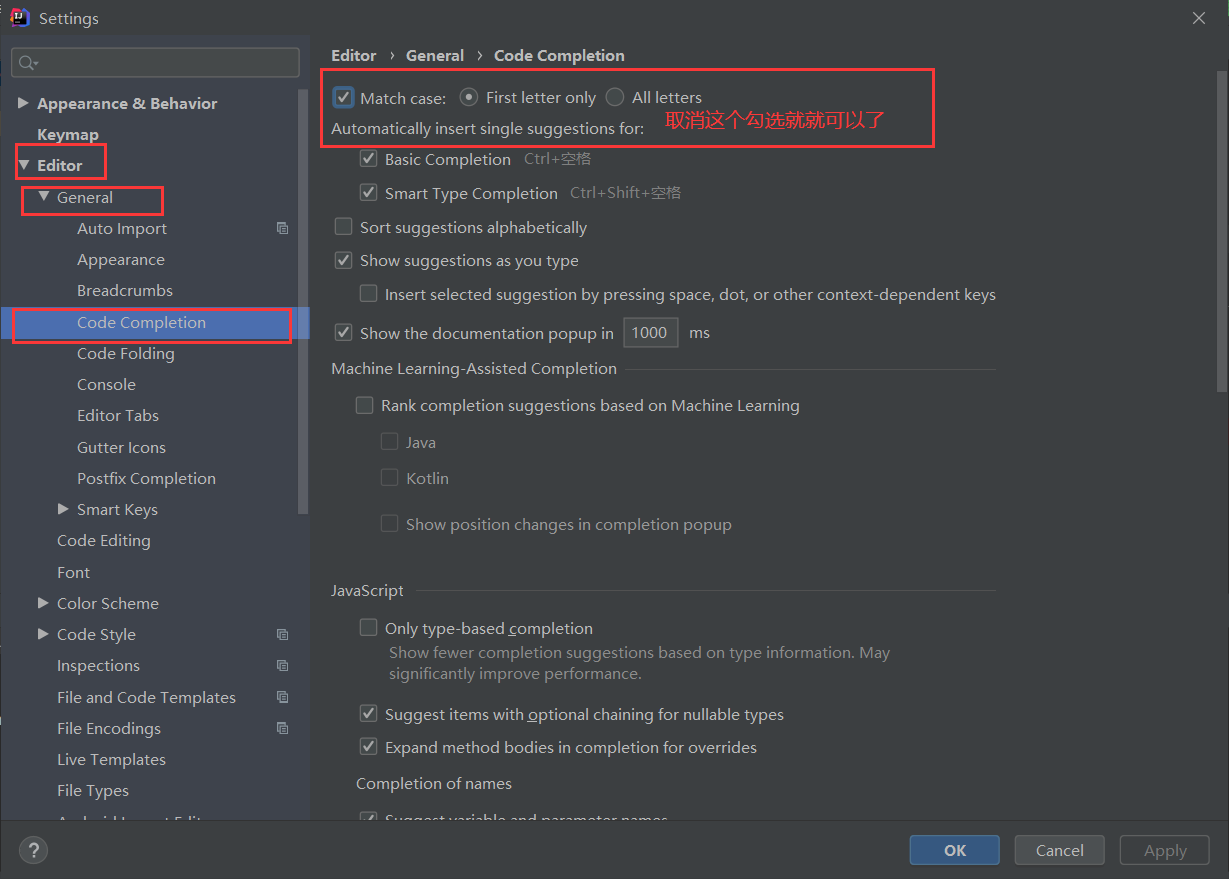Click the right panel vertical scrollbar

pyautogui.click(x=1221, y=230)
